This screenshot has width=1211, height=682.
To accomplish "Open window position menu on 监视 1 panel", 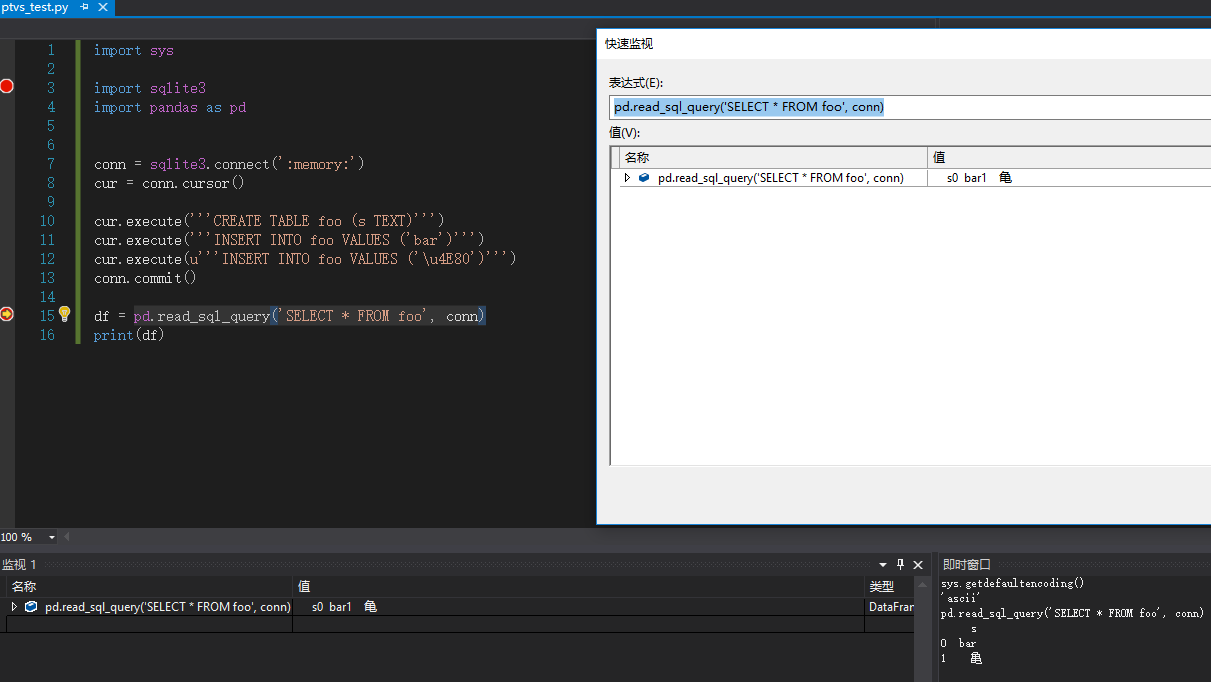I will tap(882, 564).
